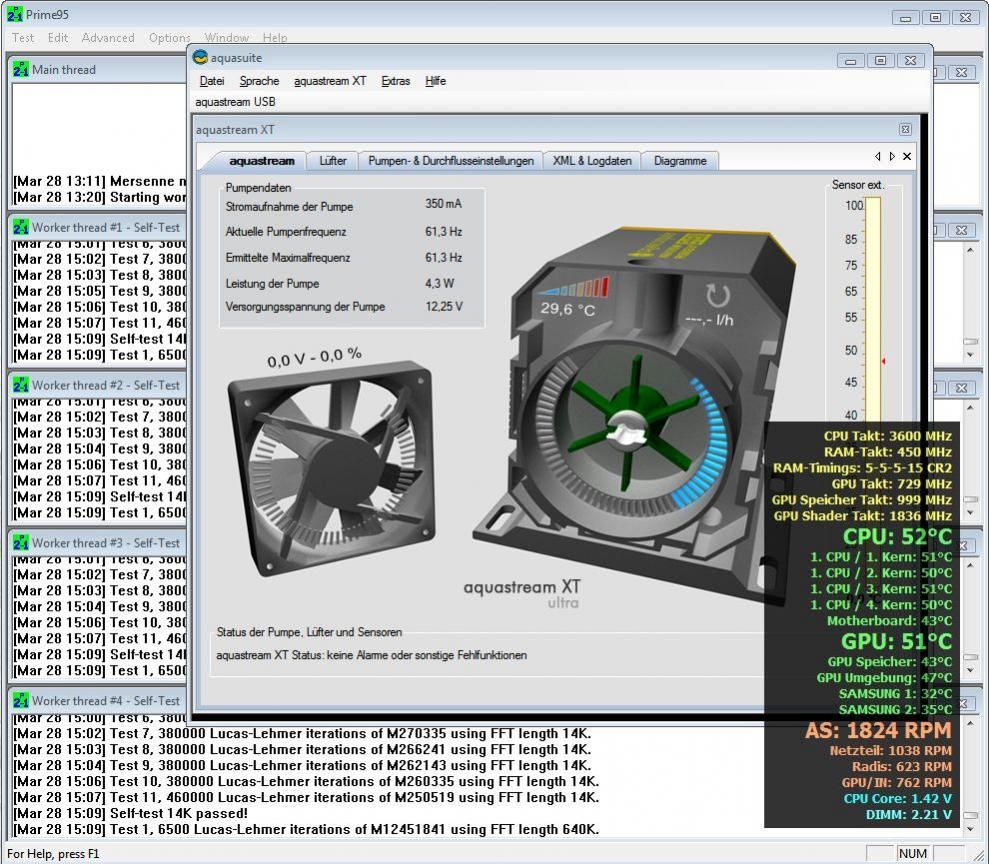Viewport: 989px width, 864px height.
Task: Click the aquastream USB device label
Action: (x=235, y=102)
